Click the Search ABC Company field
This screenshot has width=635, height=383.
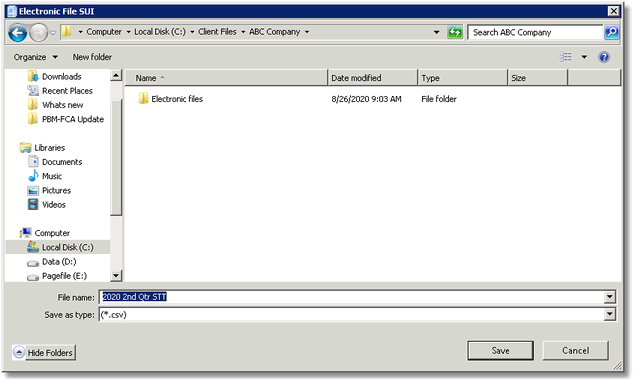pyautogui.click(x=535, y=32)
